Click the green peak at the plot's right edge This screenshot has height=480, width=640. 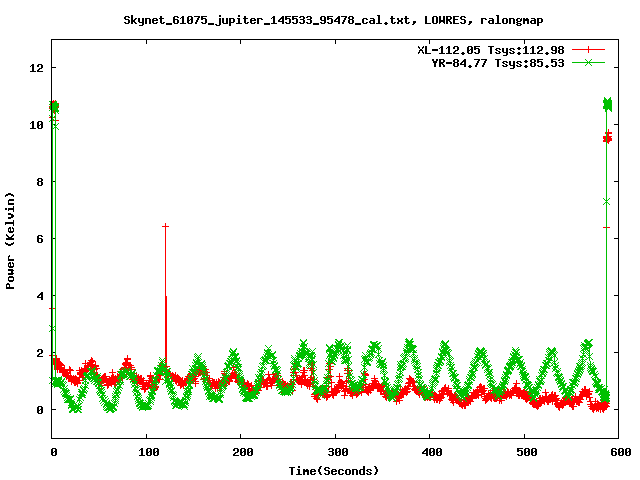tap(608, 104)
